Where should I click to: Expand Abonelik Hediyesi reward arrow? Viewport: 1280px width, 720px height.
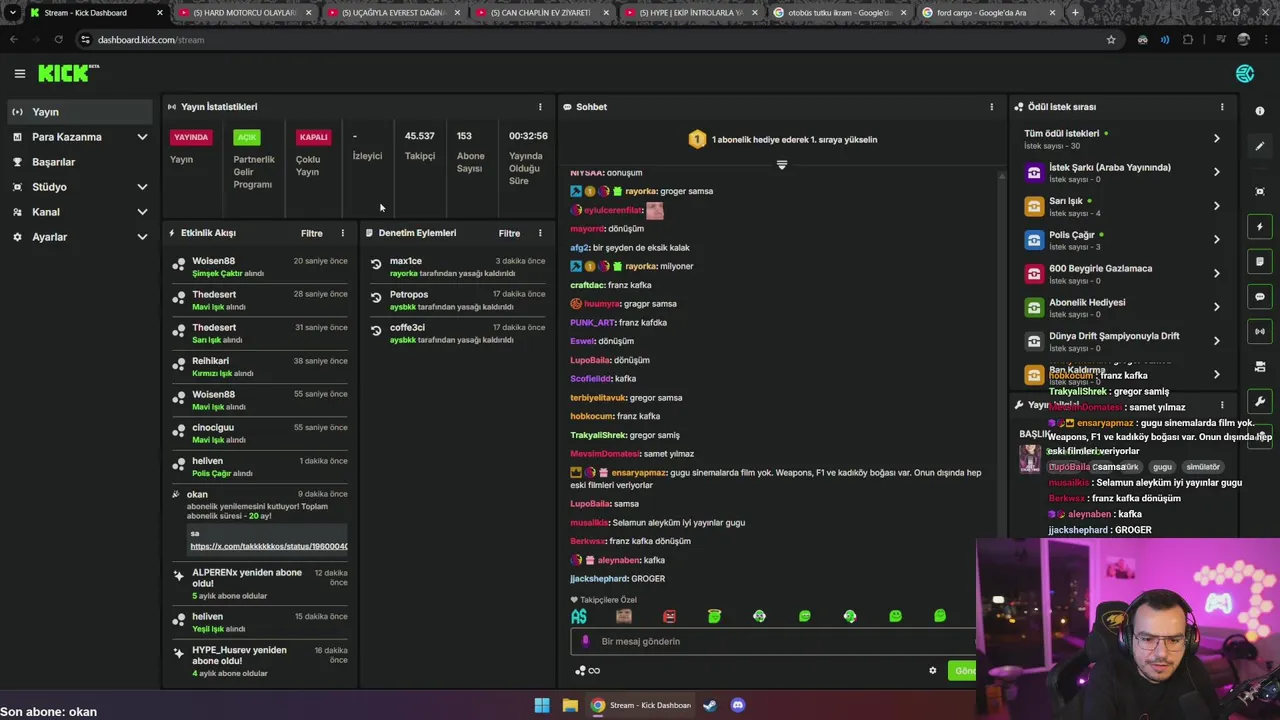[x=1216, y=307]
